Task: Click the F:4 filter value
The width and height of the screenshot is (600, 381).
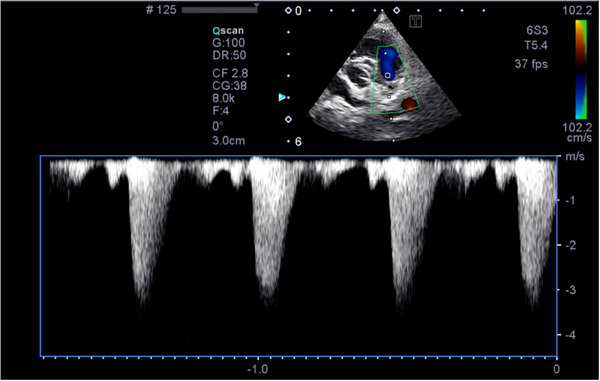Action: (221, 111)
